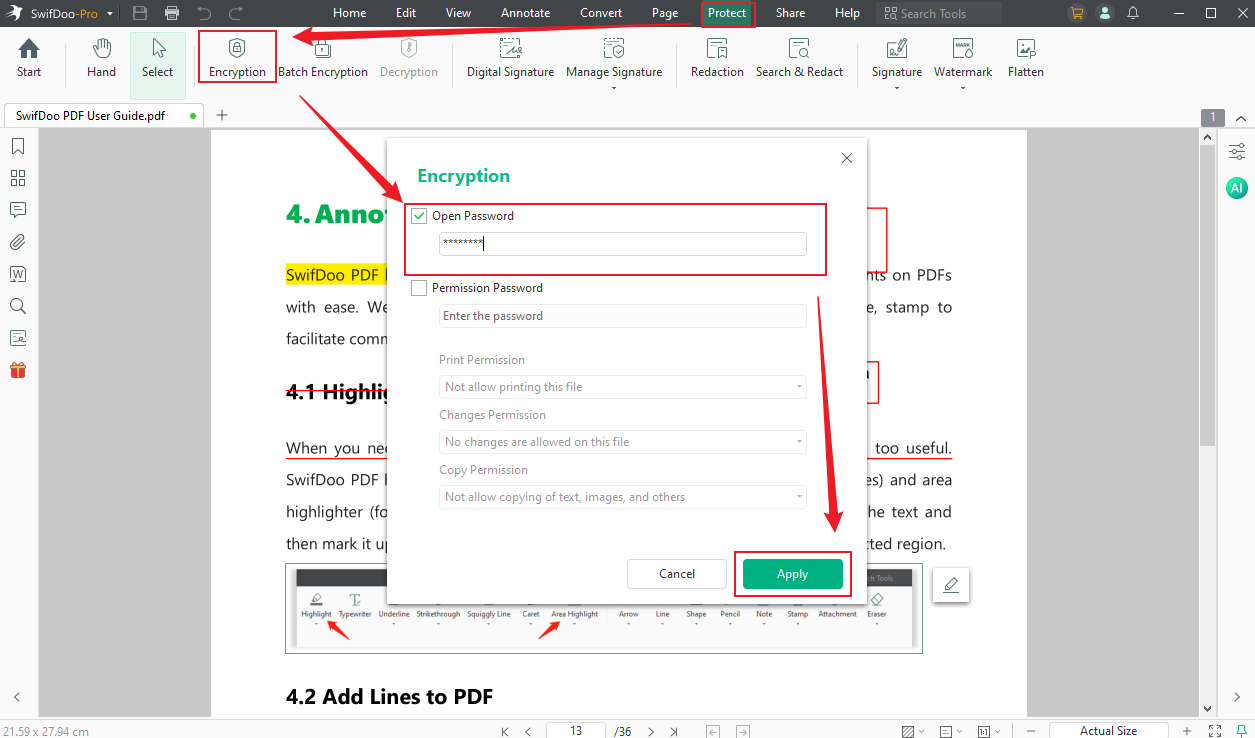Open the page Thumbnails sidebar panel
Viewport: 1255px width, 738px height.
[18, 178]
